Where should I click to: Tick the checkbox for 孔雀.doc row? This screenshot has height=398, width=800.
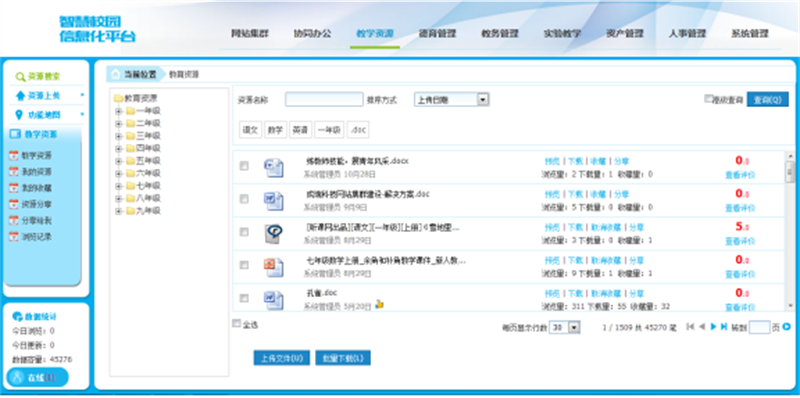point(244,298)
